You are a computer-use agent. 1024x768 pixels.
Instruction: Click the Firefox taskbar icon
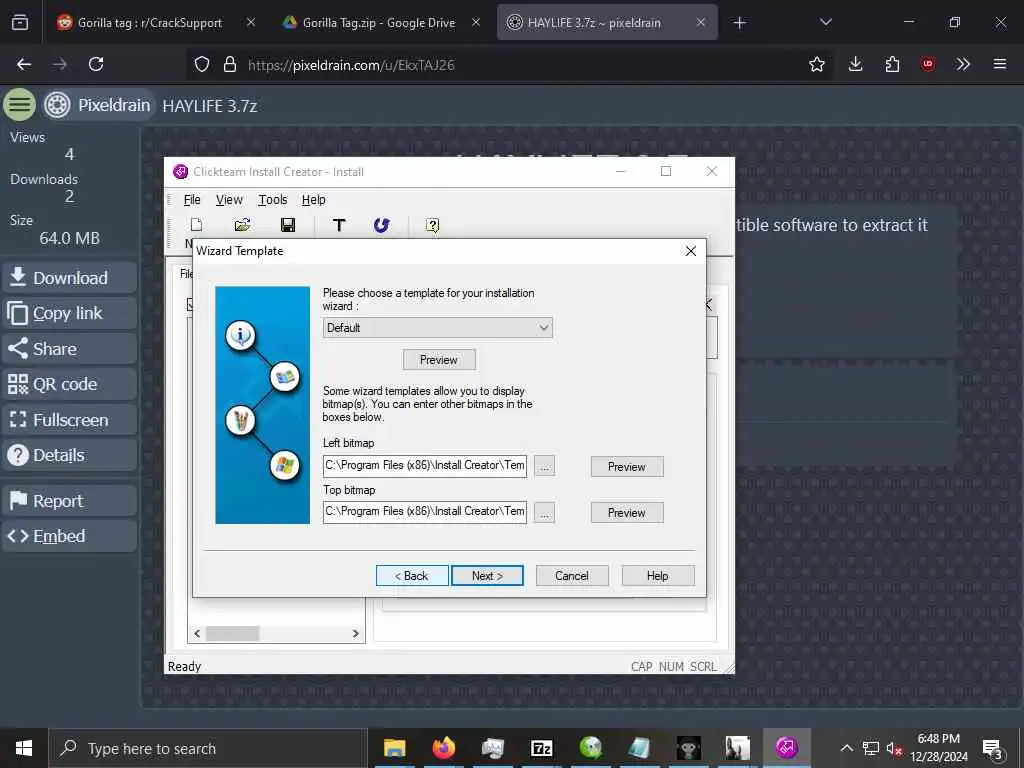(444, 748)
